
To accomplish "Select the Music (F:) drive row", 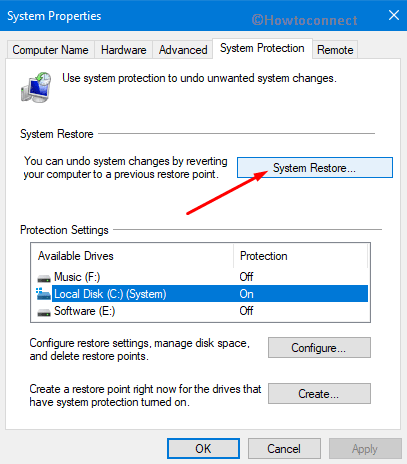I will [x=202, y=277].
